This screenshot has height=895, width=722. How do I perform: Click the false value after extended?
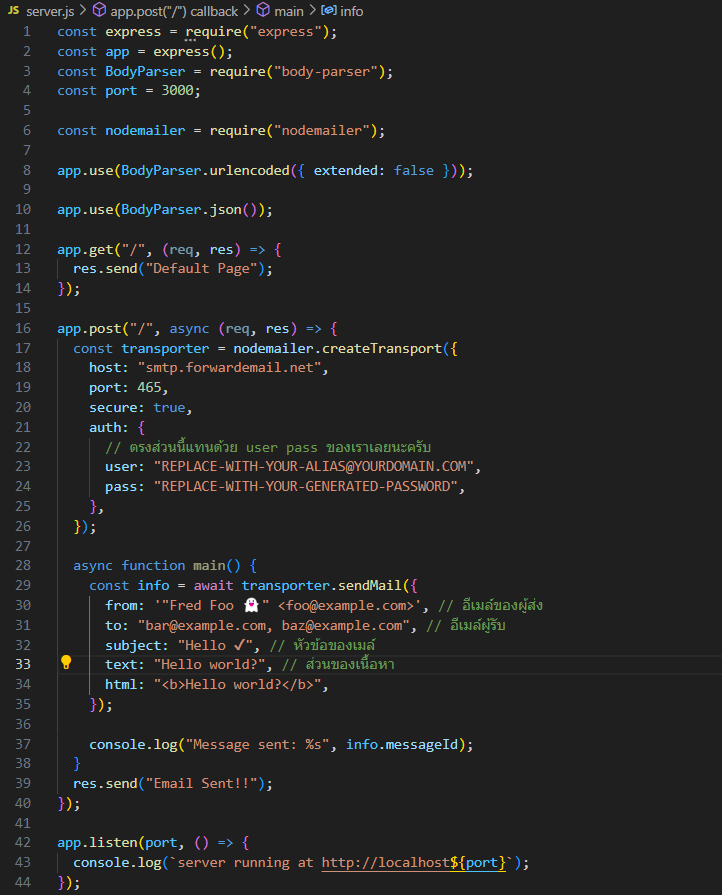(x=413, y=170)
